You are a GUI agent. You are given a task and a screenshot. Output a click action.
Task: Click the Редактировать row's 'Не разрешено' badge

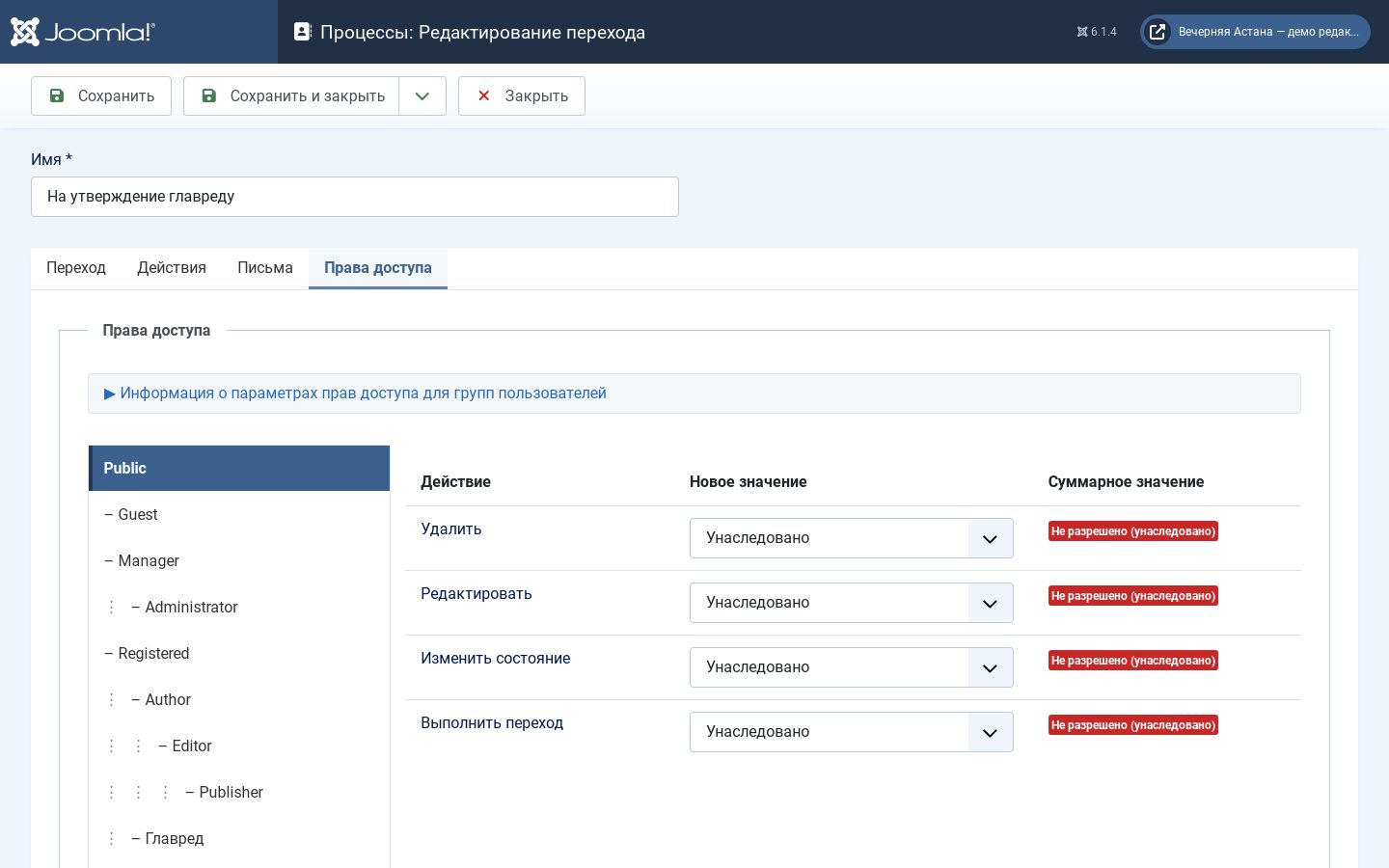click(x=1133, y=596)
